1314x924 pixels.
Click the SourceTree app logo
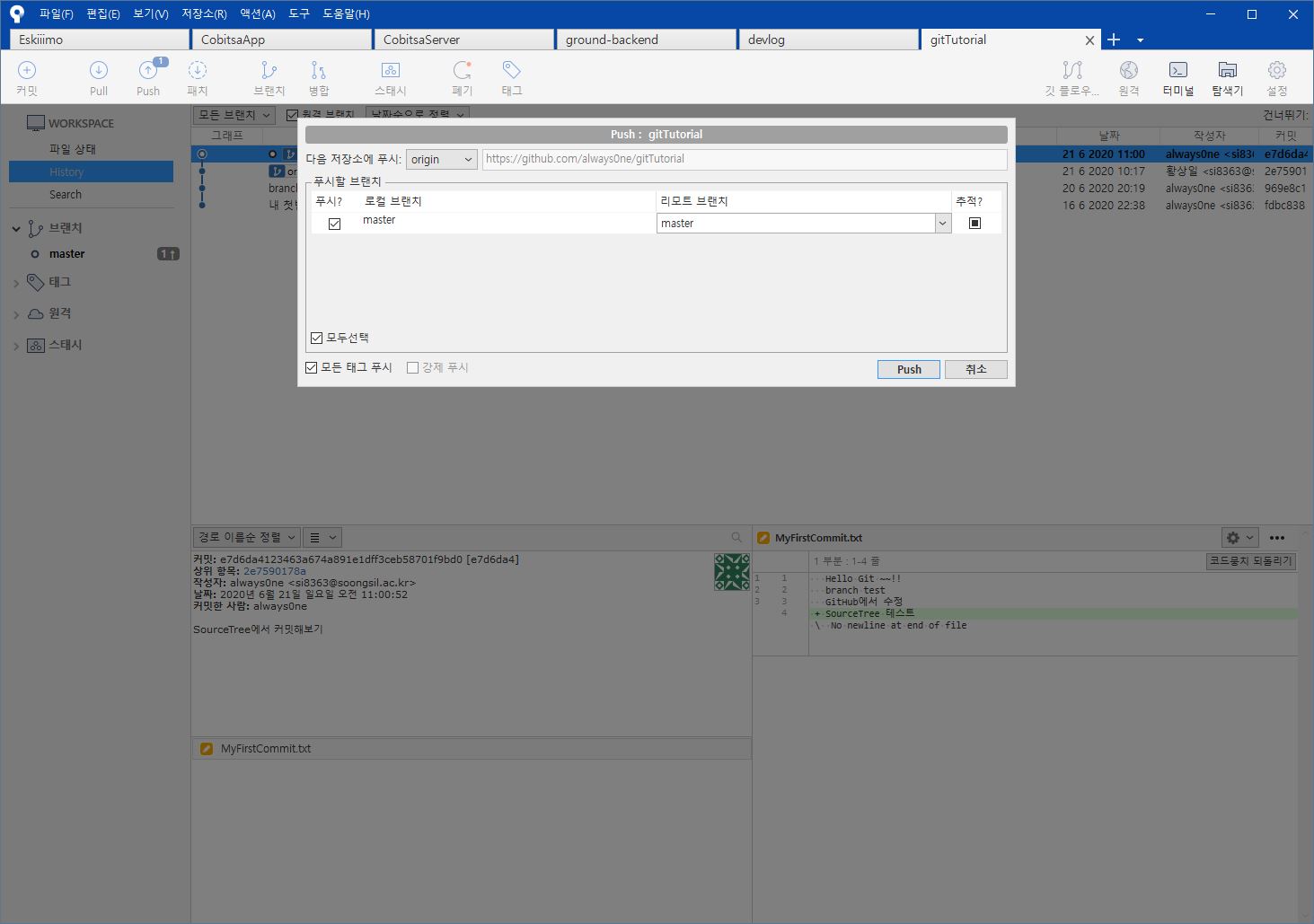point(16,13)
